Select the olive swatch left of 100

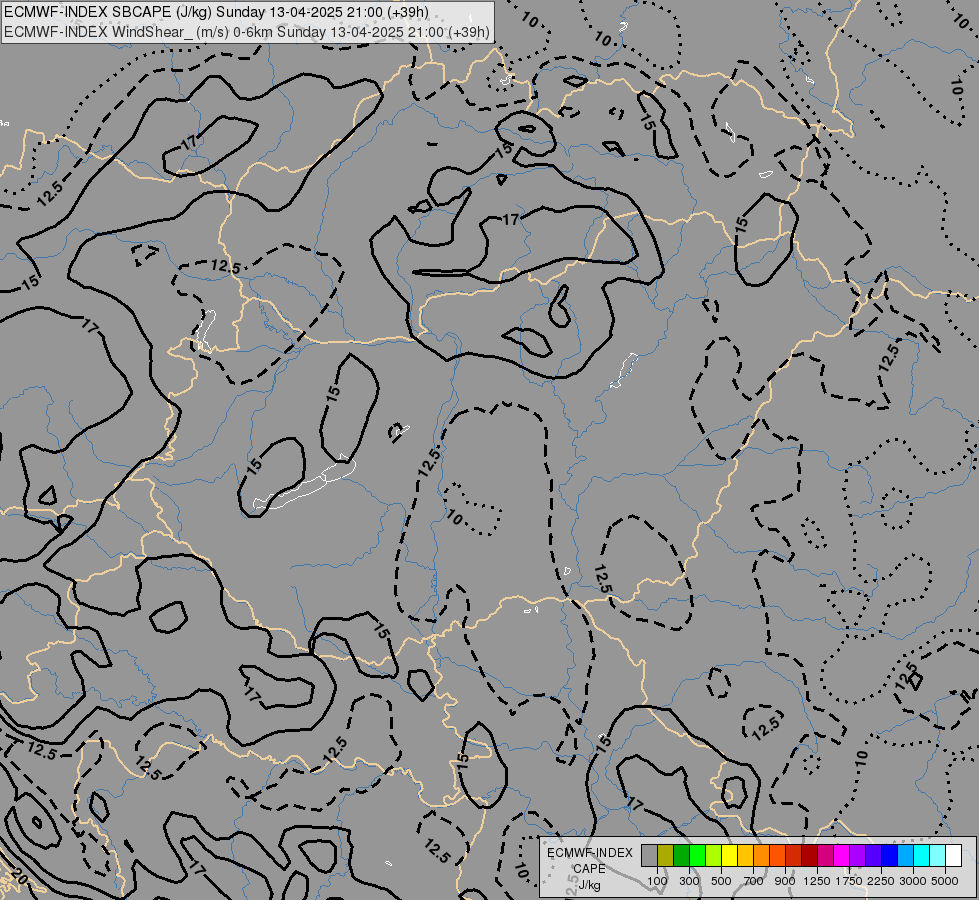pos(665,856)
